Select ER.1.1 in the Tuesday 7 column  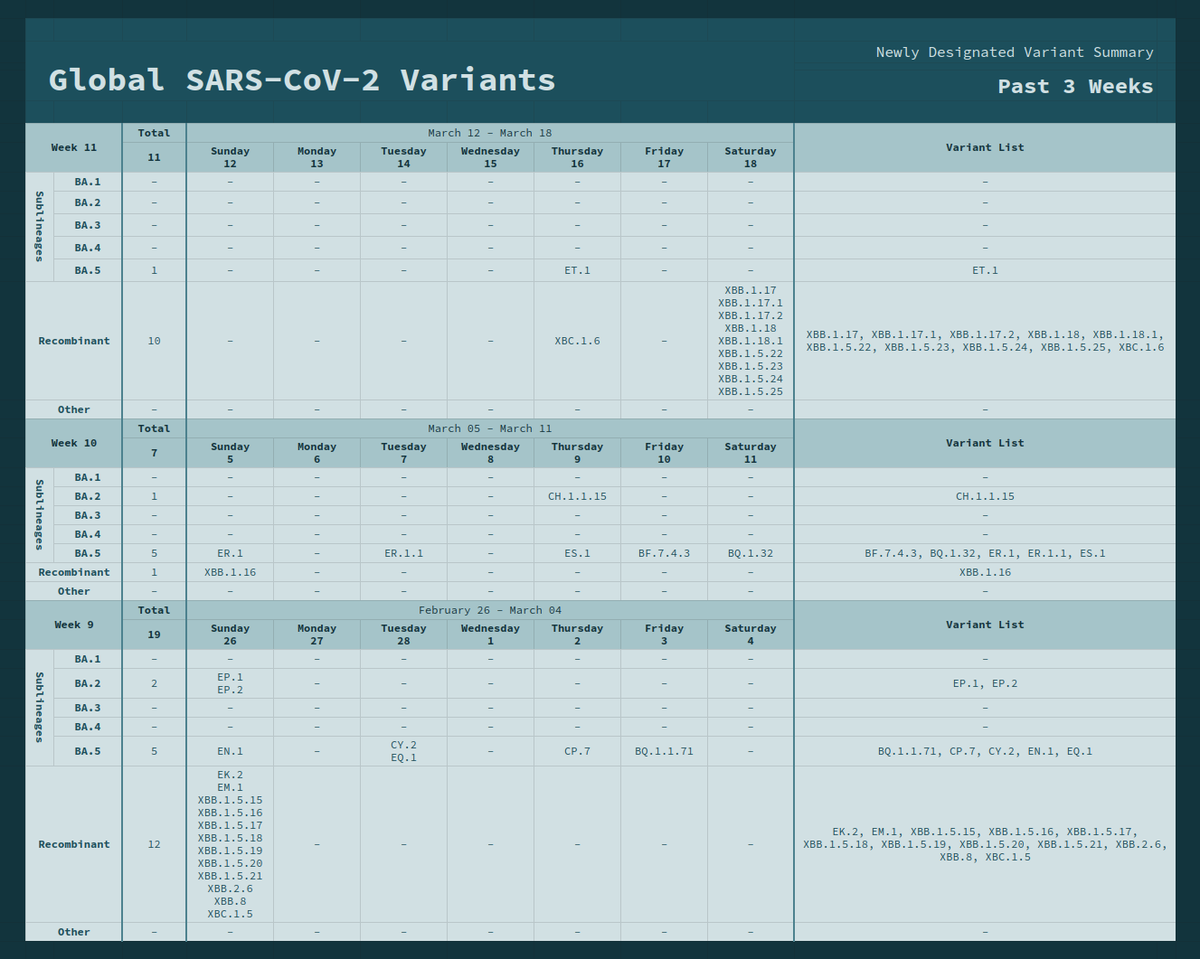pos(404,553)
